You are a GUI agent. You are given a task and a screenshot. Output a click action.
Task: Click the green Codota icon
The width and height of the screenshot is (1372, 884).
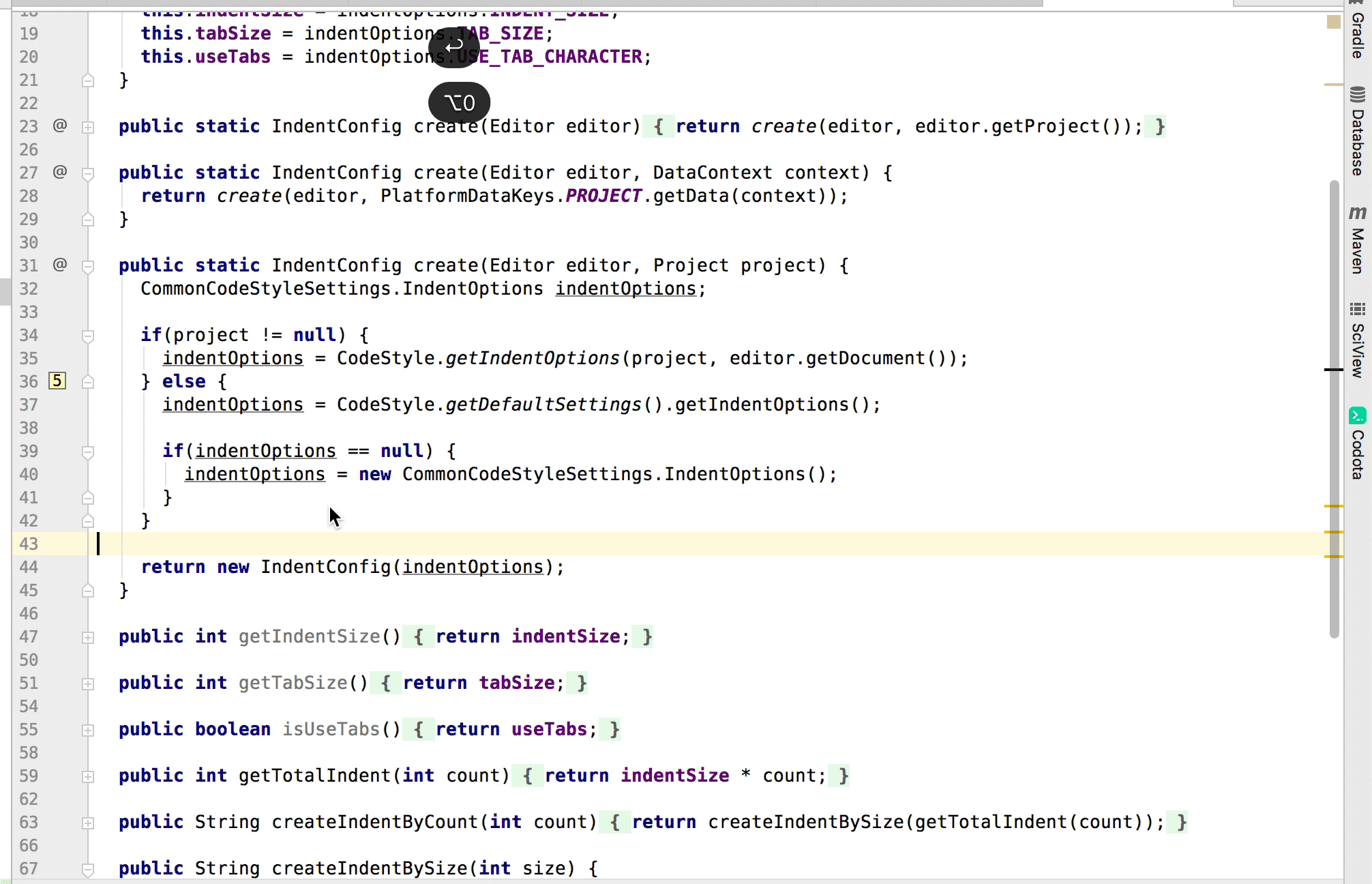(1357, 415)
